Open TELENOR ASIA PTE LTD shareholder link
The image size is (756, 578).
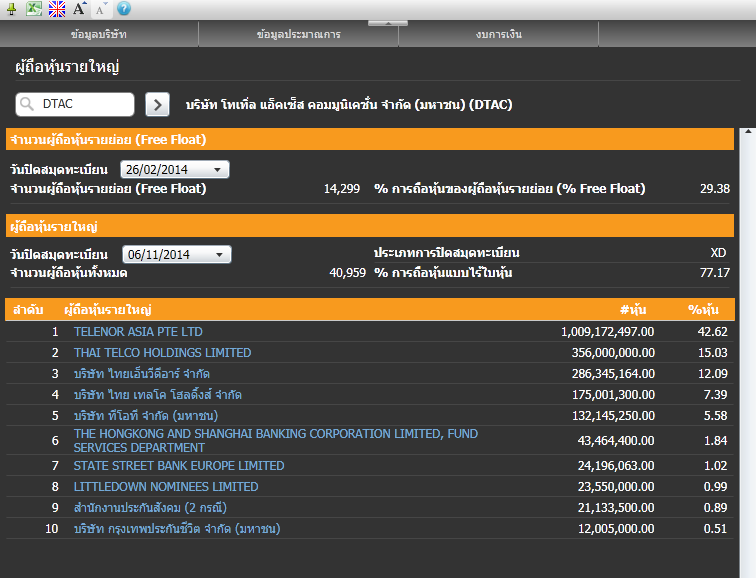pos(138,332)
